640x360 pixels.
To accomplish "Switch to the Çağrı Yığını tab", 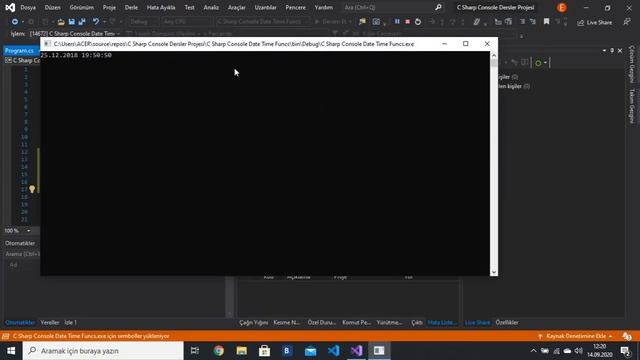I will pos(253,322).
